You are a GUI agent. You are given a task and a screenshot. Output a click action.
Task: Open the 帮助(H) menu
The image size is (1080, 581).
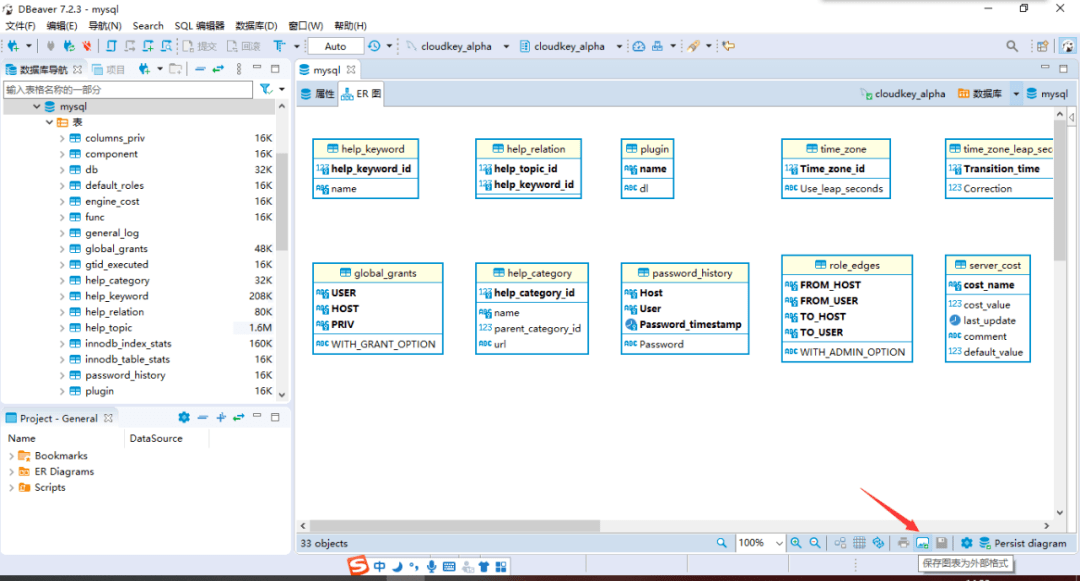(x=351, y=25)
